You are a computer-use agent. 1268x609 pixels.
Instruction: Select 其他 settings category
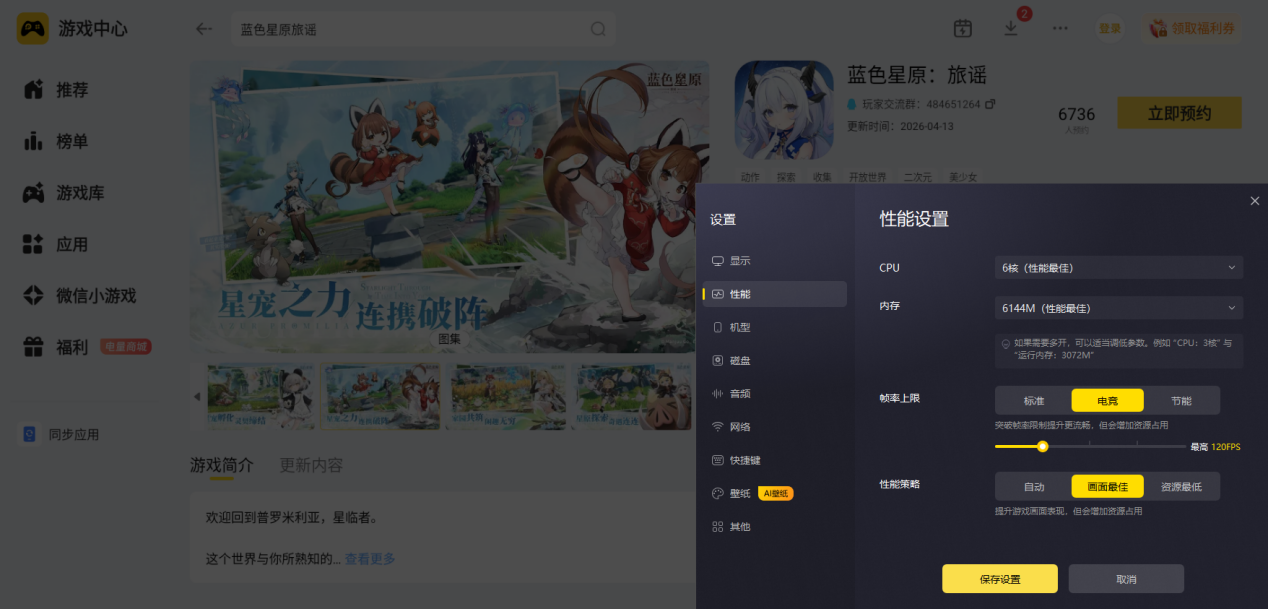pos(774,526)
